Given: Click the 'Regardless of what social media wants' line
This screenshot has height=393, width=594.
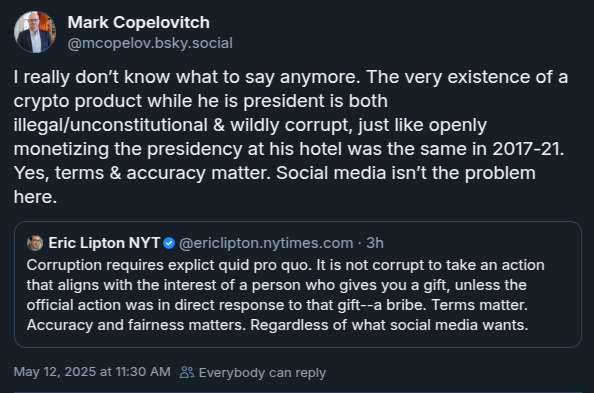Looking at the screenshot, I should [x=389, y=325].
